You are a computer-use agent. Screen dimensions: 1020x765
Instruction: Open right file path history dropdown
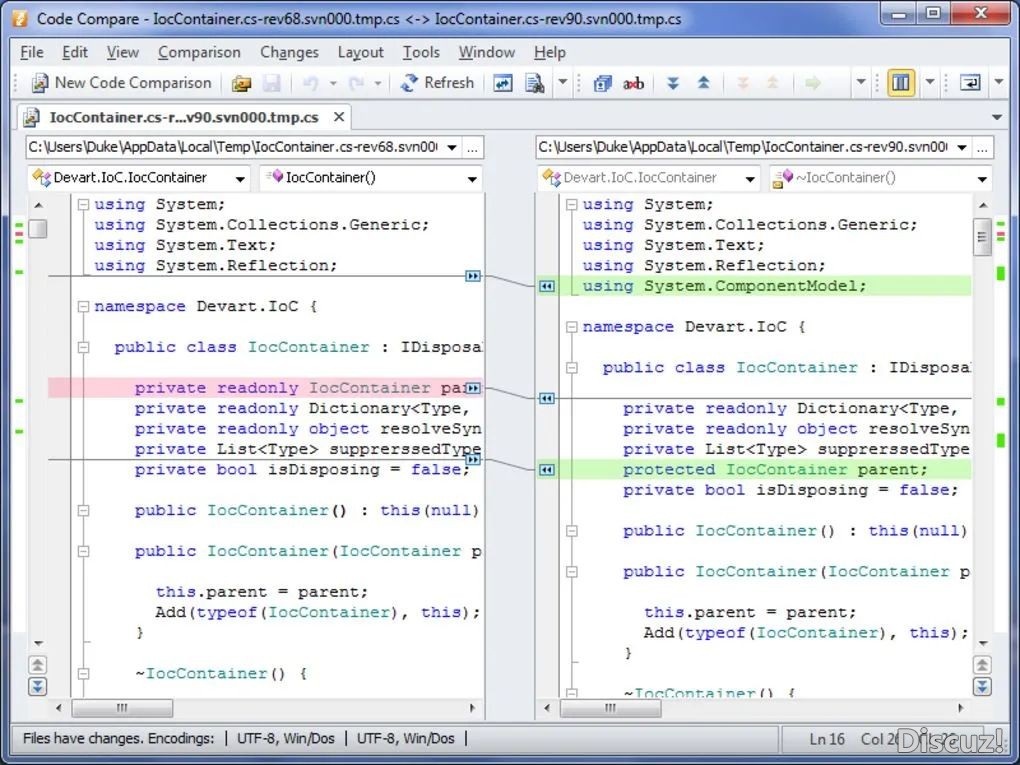tap(961, 147)
